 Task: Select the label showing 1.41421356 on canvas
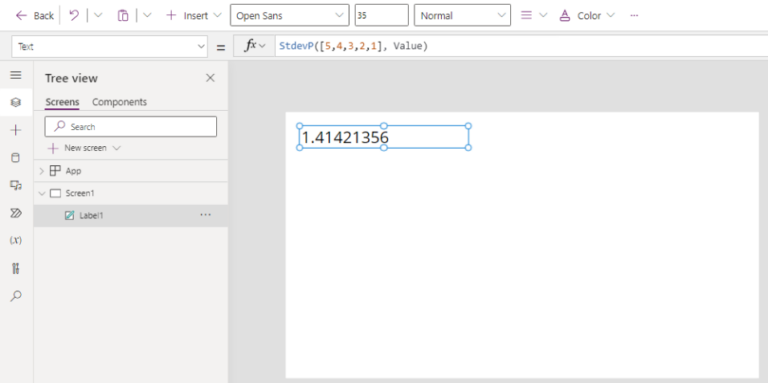click(384, 137)
